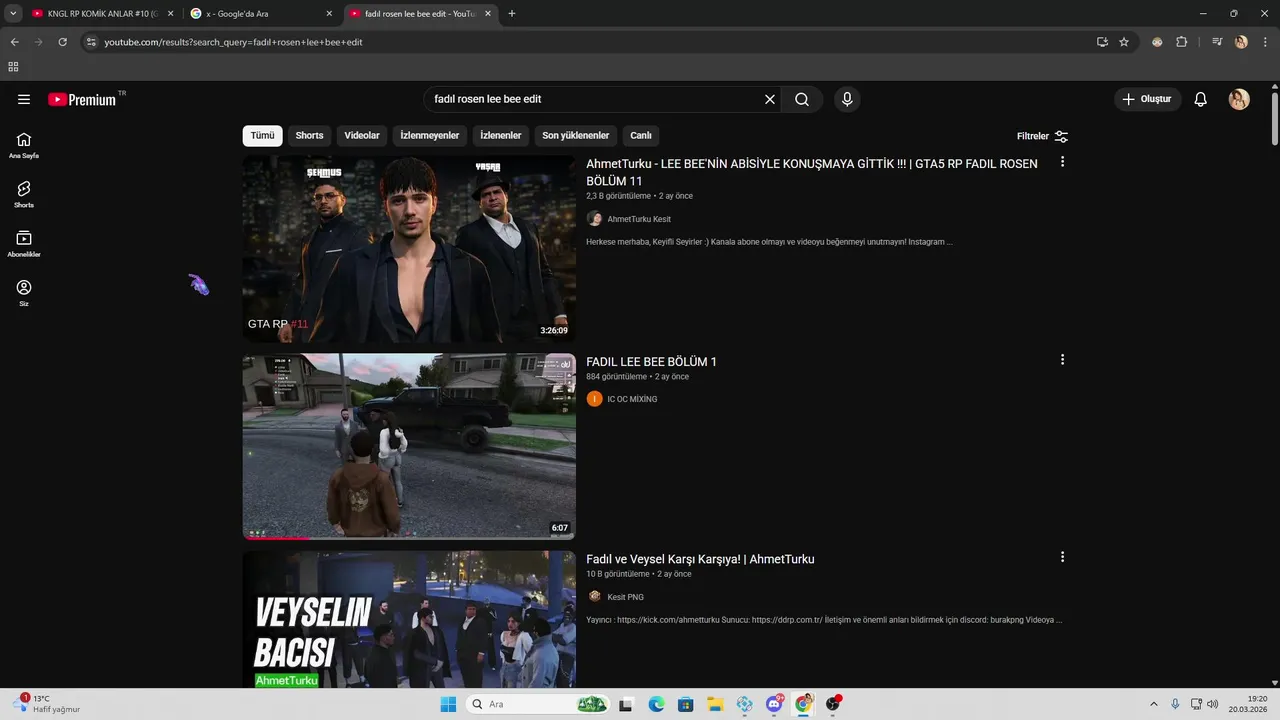This screenshot has height=720, width=1280.
Task: Select the Tümü filter chip
Action: coord(262,136)
